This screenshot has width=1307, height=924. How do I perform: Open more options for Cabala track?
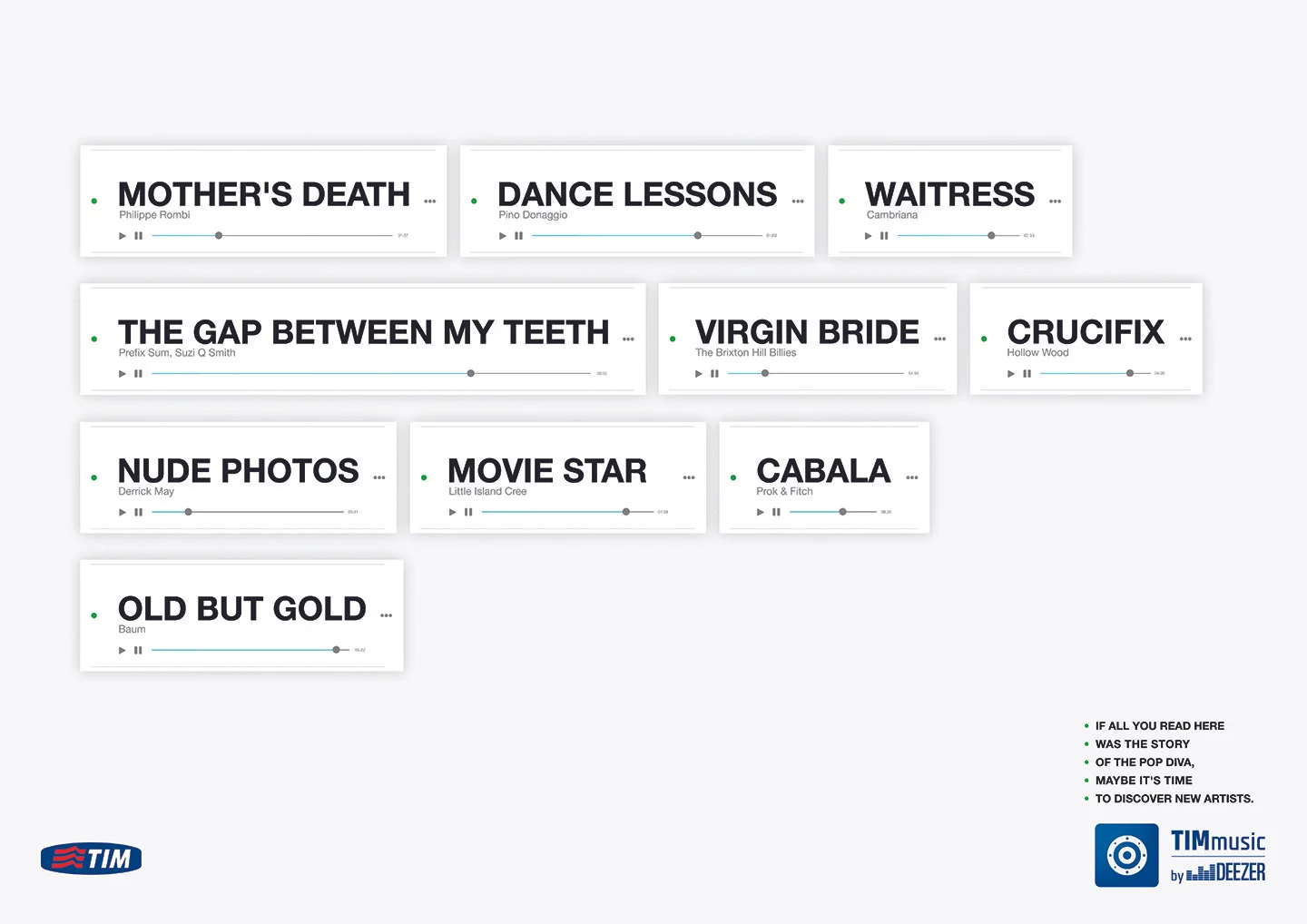click(x=912, y=477)
